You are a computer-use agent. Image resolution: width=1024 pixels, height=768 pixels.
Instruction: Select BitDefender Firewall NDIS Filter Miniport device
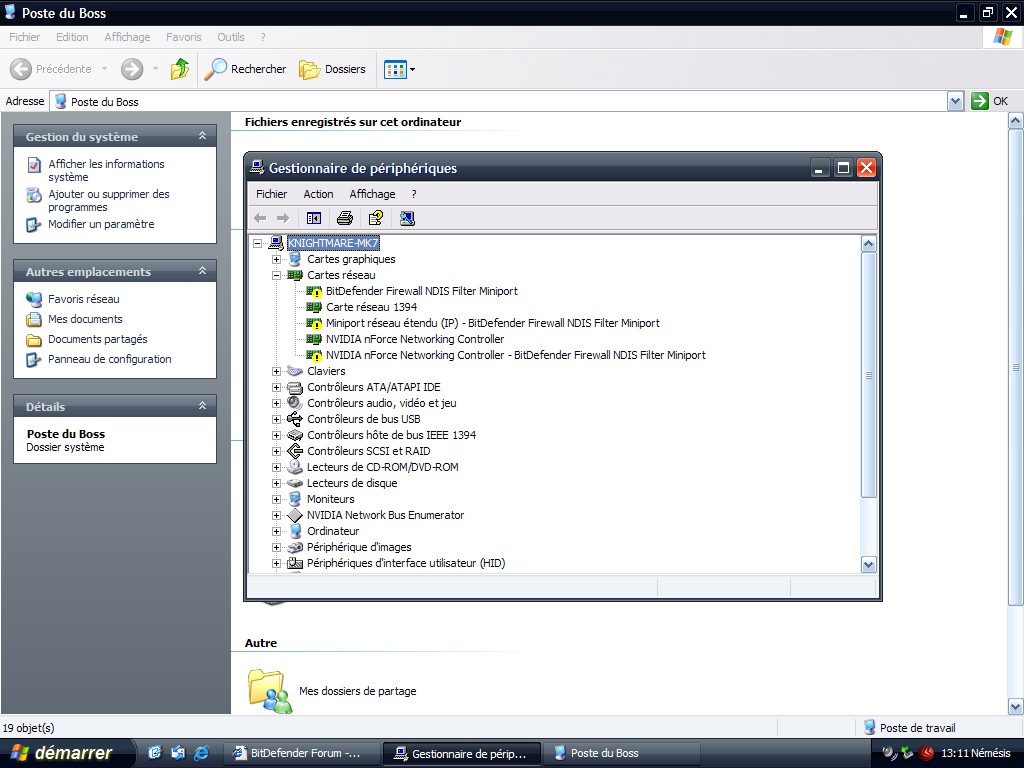click(x=421, y=291)
